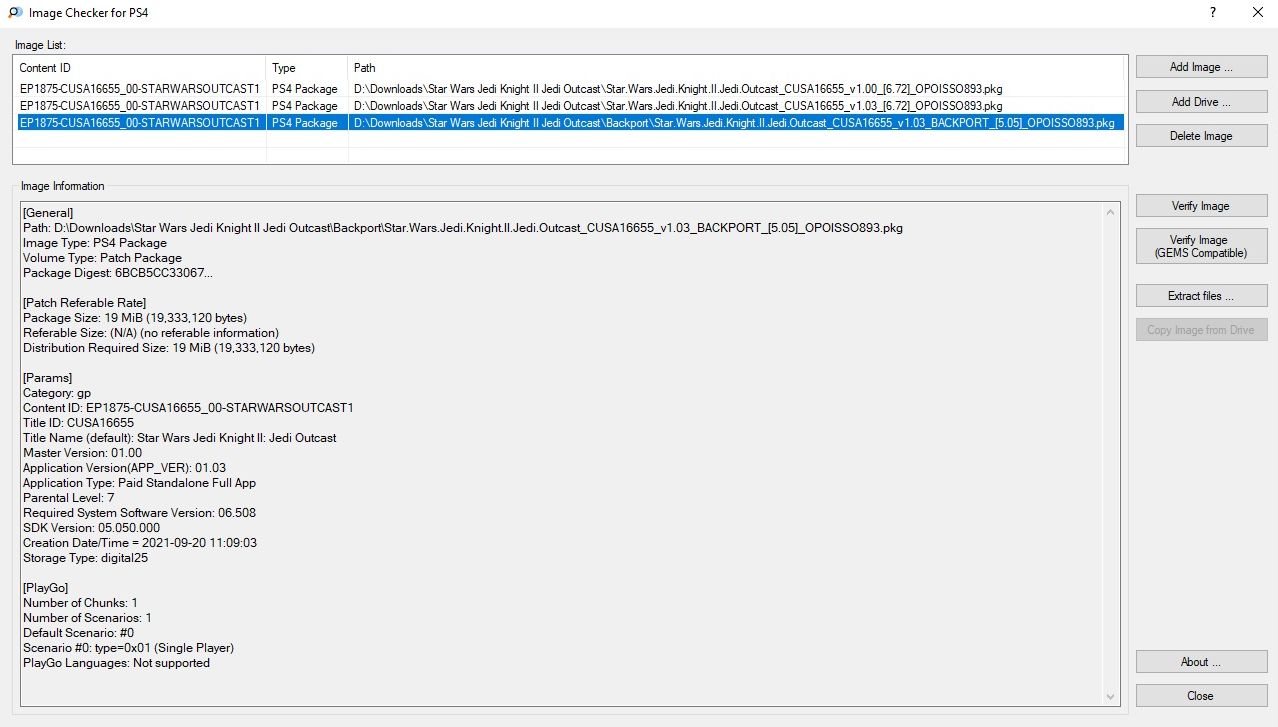Viewport: 1278px width, 727px height.
Task: Click the Category: gp line
Action: (57, 393)
